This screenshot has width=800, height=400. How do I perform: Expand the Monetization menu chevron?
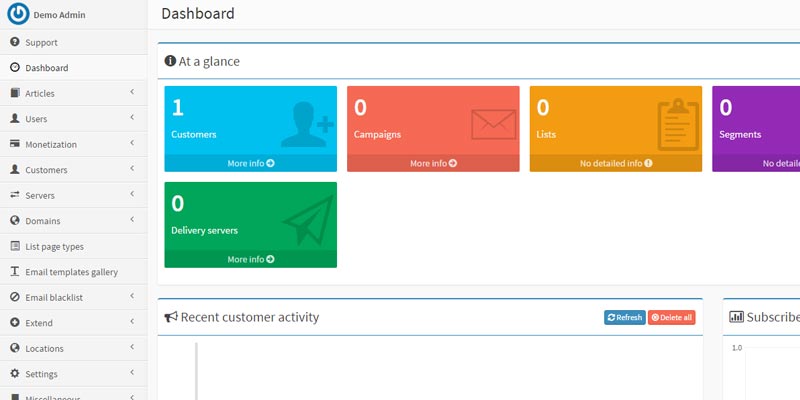pos(132,144)
